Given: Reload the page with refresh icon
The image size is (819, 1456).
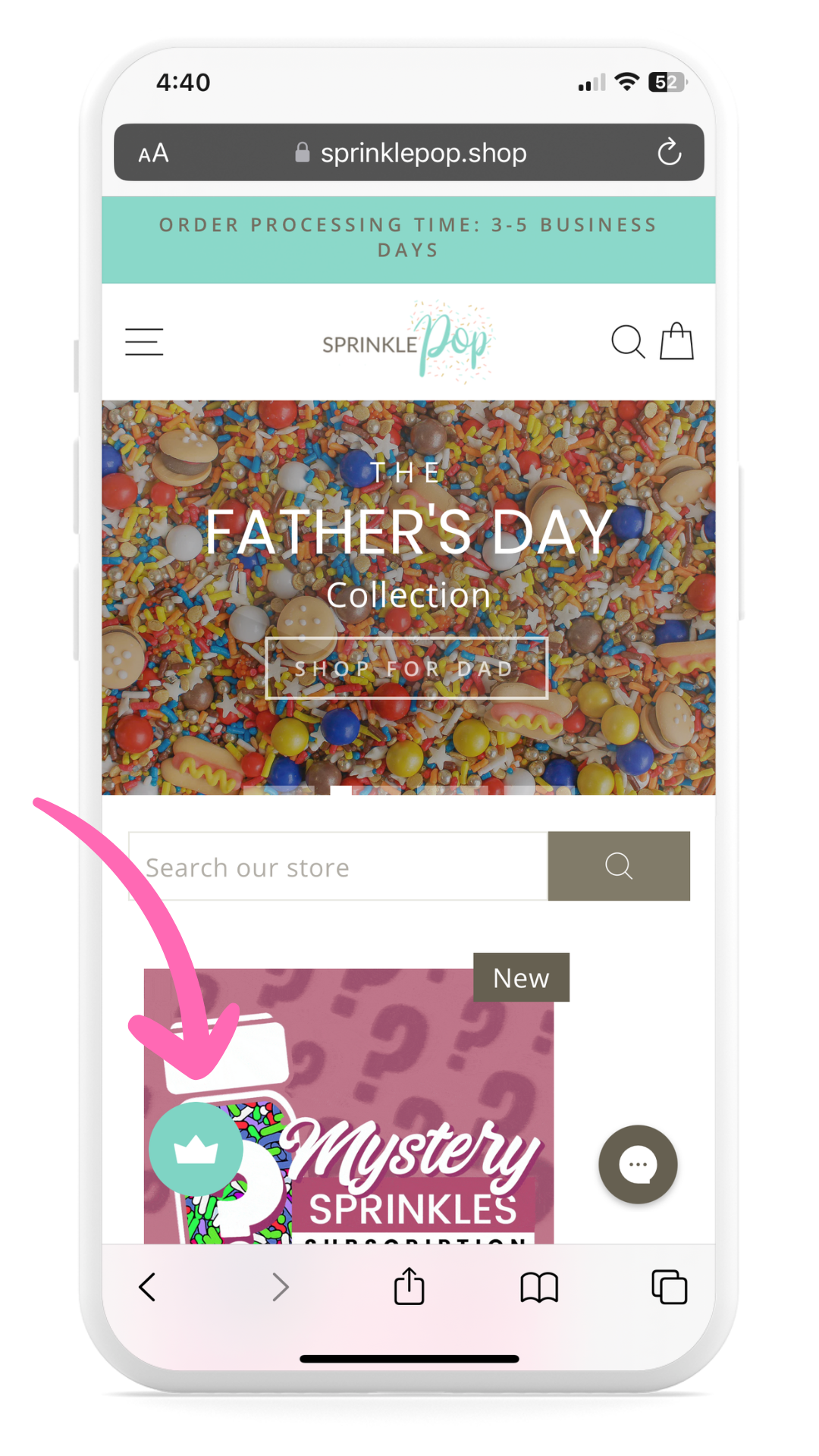Looking at the screenshot, I should coord(669,152).
